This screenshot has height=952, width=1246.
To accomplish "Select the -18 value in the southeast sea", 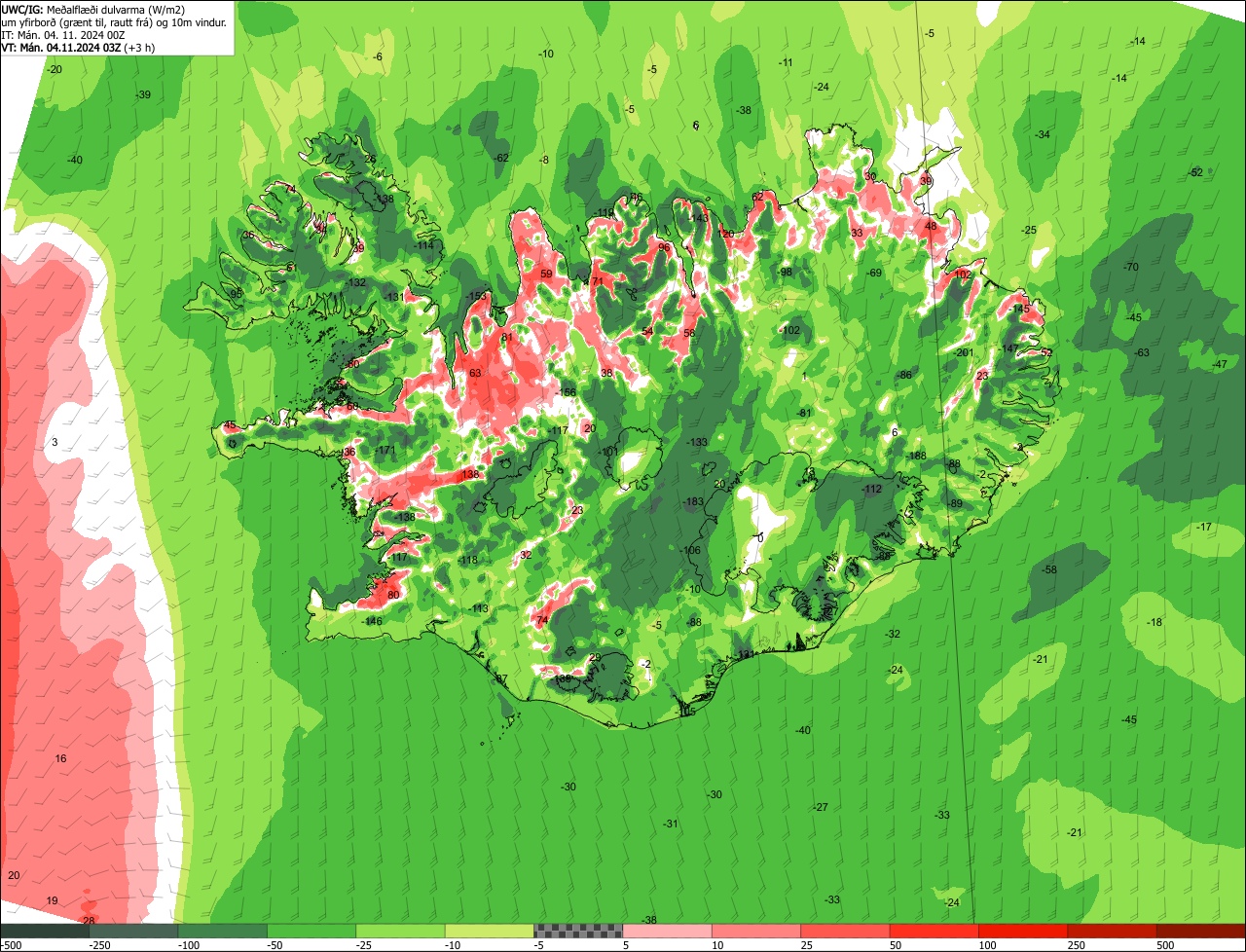I will pyautogui.click(x=1154, y=622).
